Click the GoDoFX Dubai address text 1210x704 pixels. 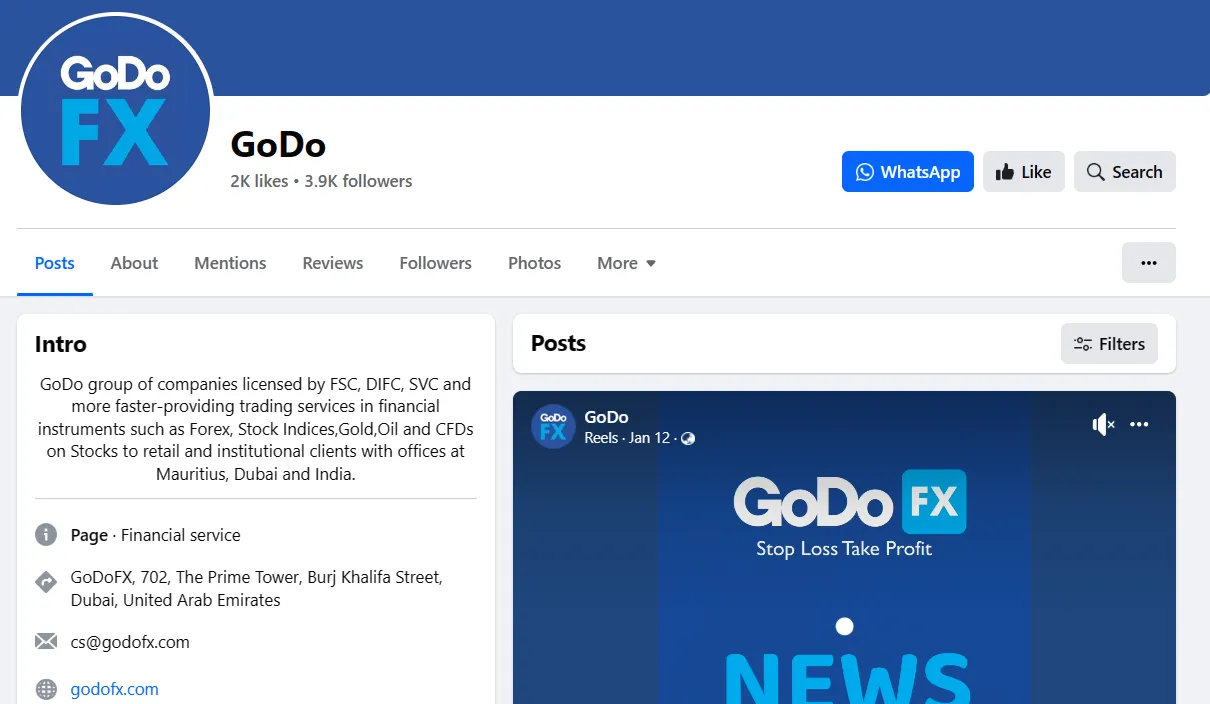coord(257,589)
